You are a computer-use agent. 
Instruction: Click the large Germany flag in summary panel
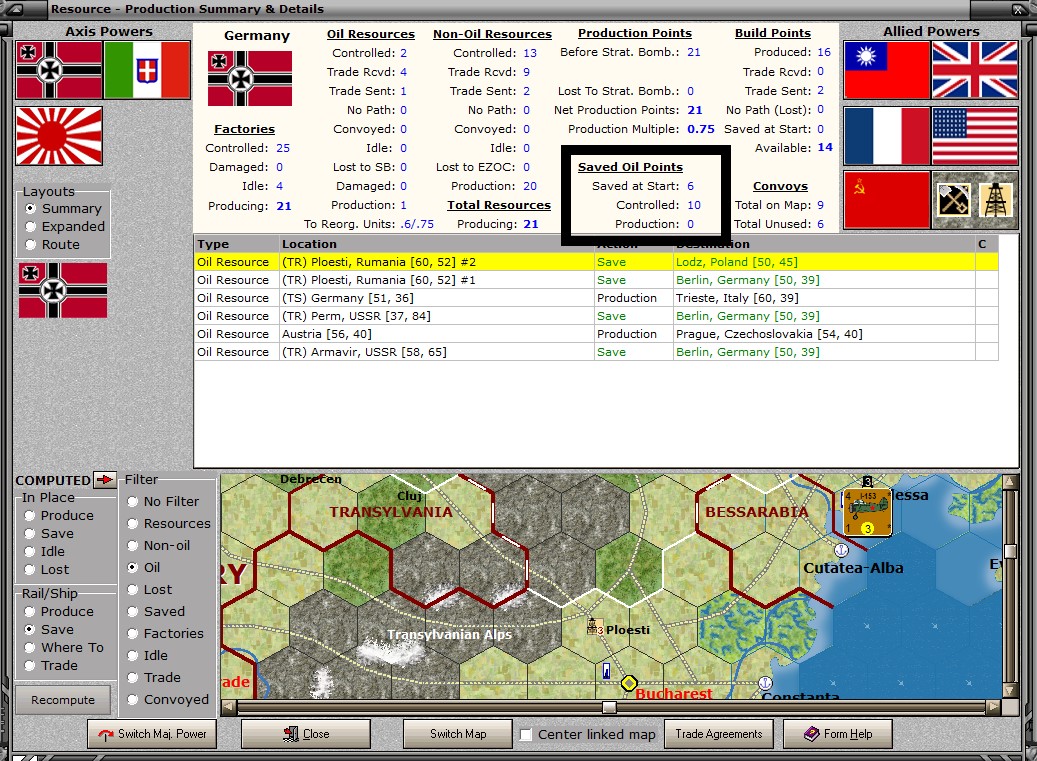[x=250, y=79]
